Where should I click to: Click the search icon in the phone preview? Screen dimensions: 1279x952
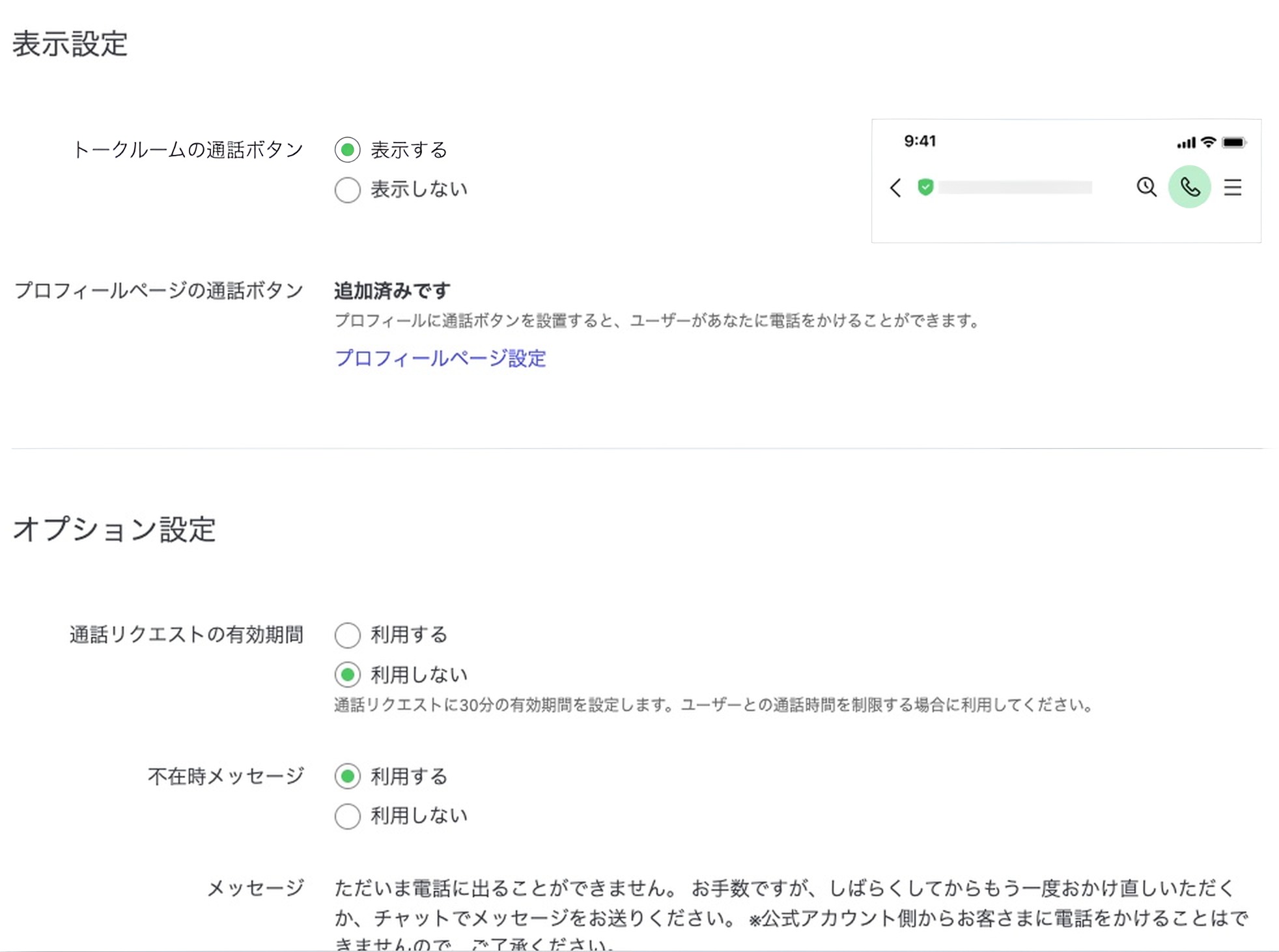(1146, 187)
